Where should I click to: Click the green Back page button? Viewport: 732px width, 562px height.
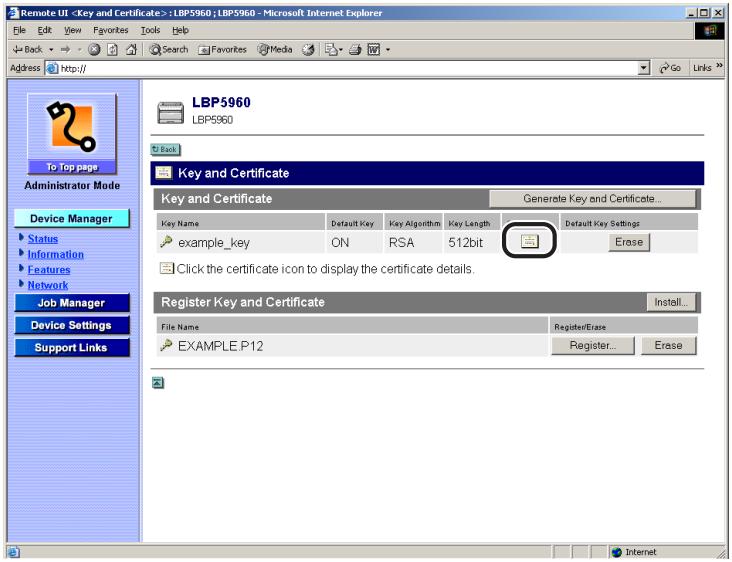(x=165, y=149)
